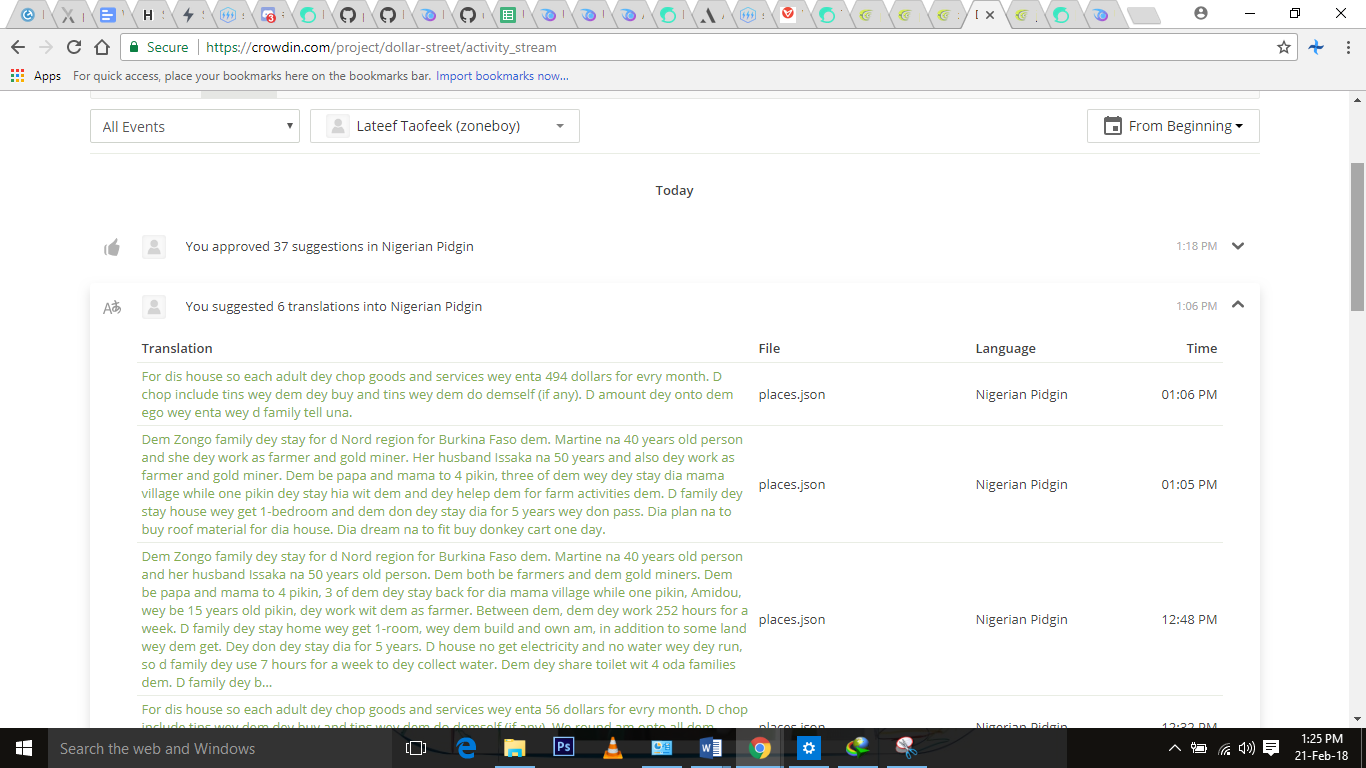Switch to Photoshop on the taskbar
This screenshot has width=1366, height=768.
[563, 748]
